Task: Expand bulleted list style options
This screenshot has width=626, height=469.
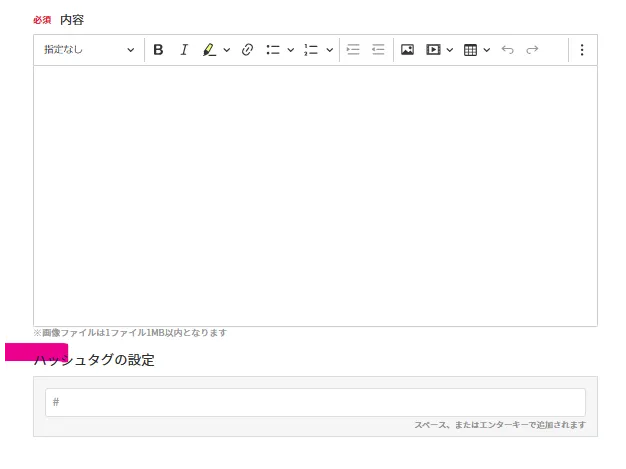Action: (291, 50)
